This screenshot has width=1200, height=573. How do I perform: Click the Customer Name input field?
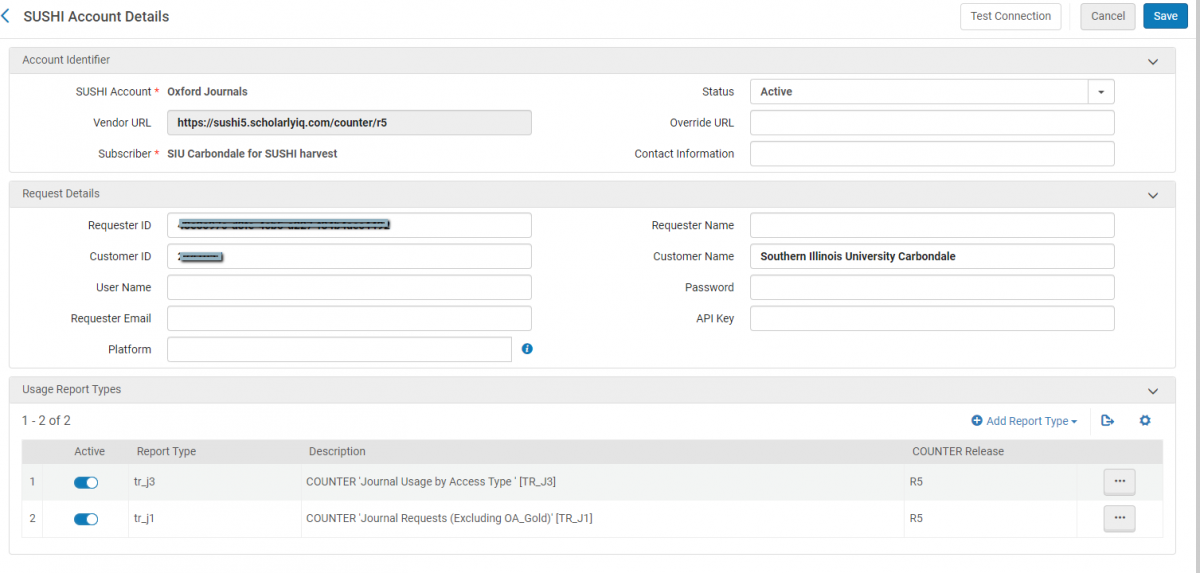coord(931,257)
